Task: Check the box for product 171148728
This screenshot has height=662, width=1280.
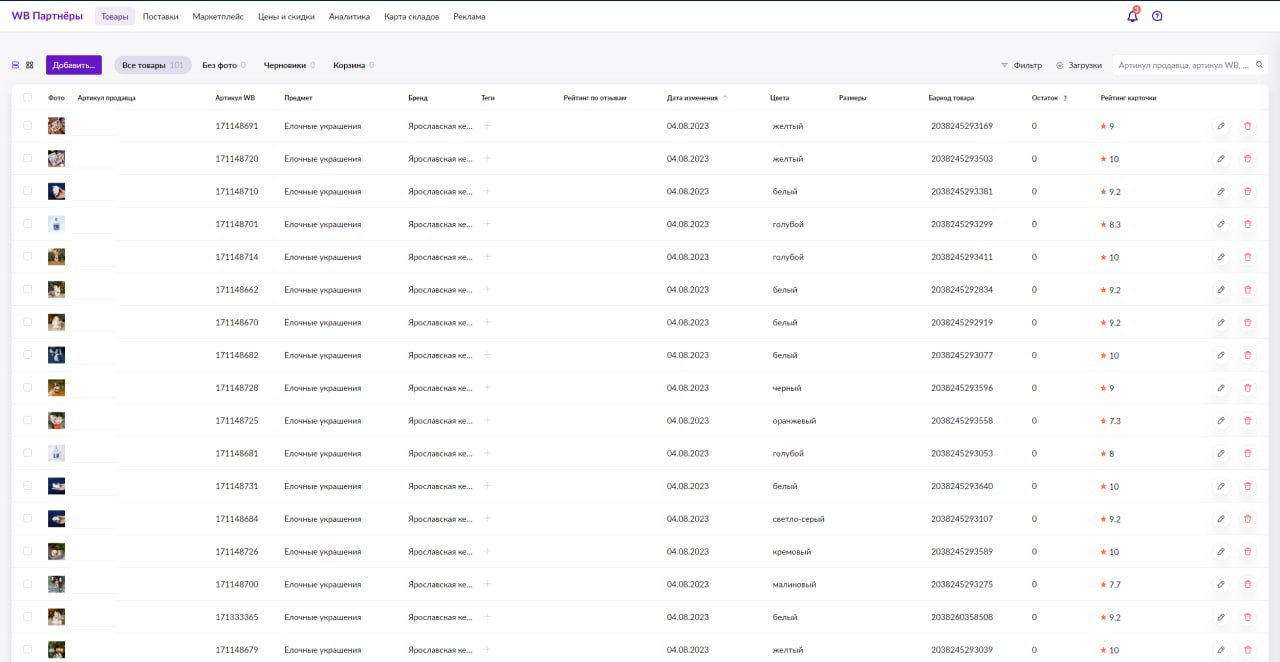Action: (27, 388)
